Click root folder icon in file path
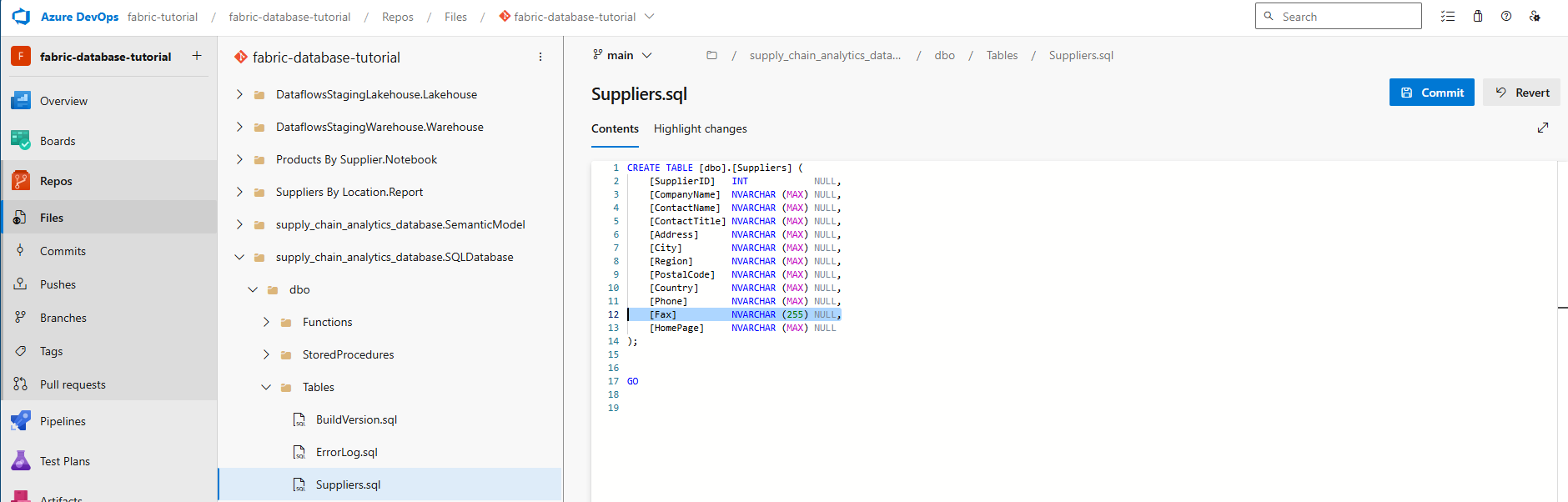The width and height of the screenshot is (1568, 502). point(711,56)
